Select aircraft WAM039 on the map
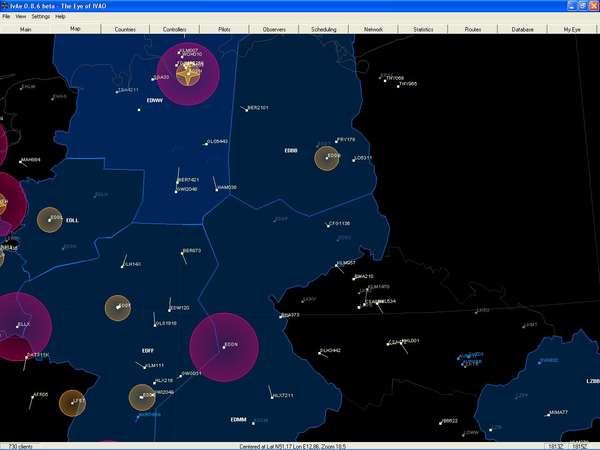 227,188
